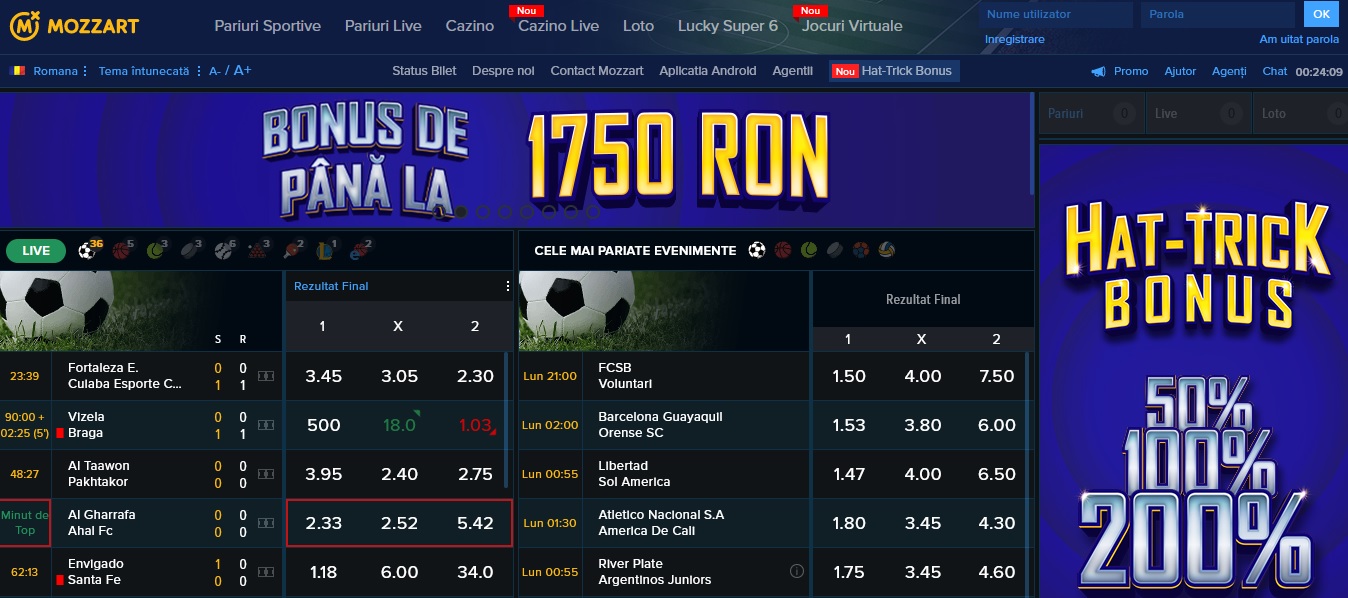The width and height of the screenshot is (1348, 598).
Task: Select live snooker icon
Action: pyautogui.click(x=258, y=250)
